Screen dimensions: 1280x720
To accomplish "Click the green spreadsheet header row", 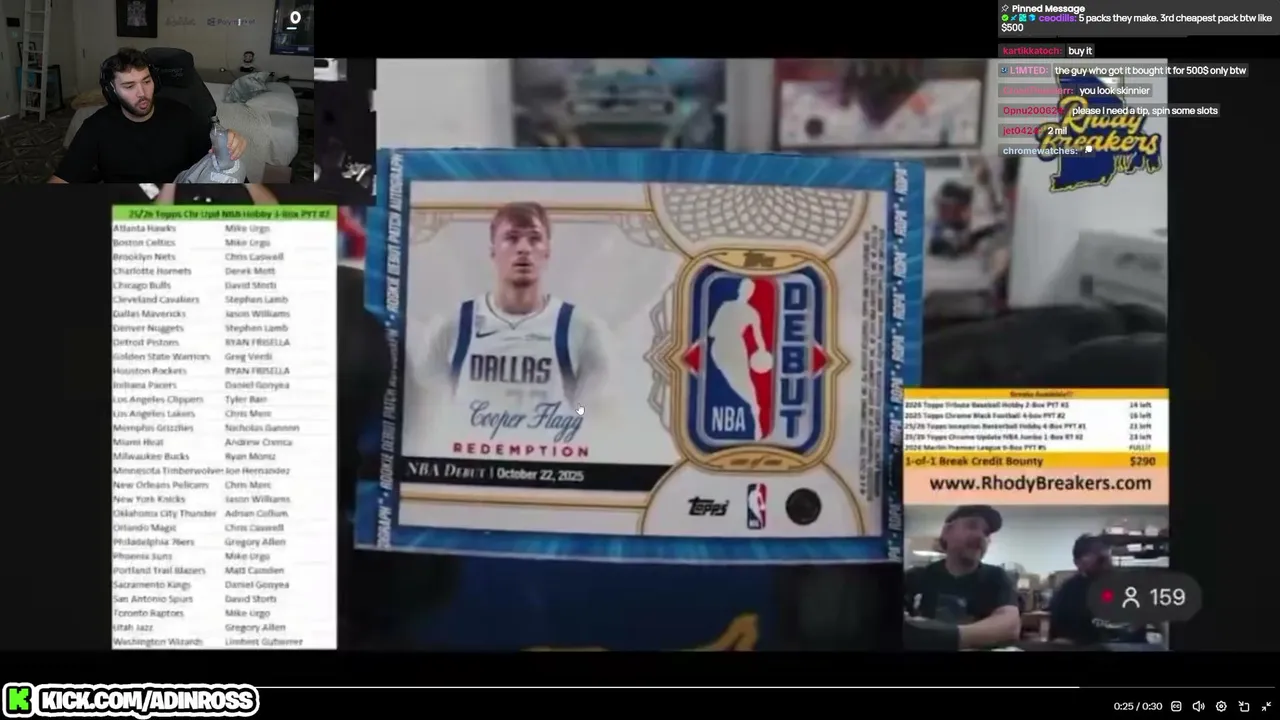I will pyautogui.click(x=224, y=213).
